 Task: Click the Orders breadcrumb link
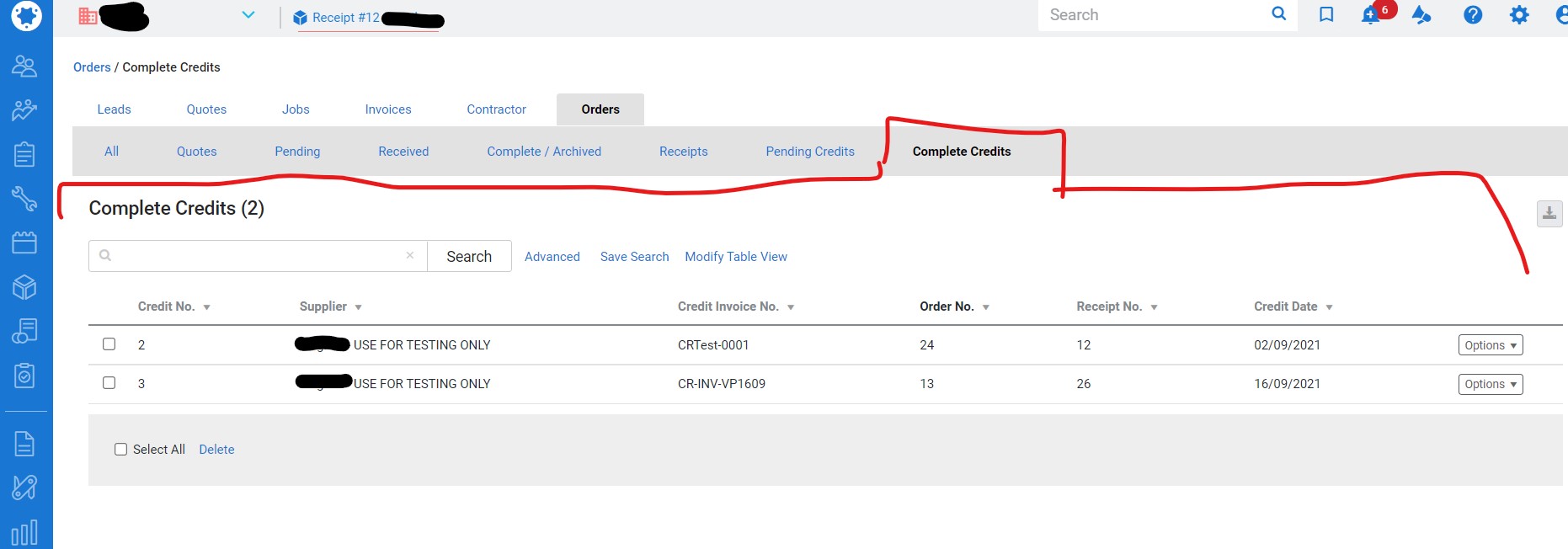point(92,67)
